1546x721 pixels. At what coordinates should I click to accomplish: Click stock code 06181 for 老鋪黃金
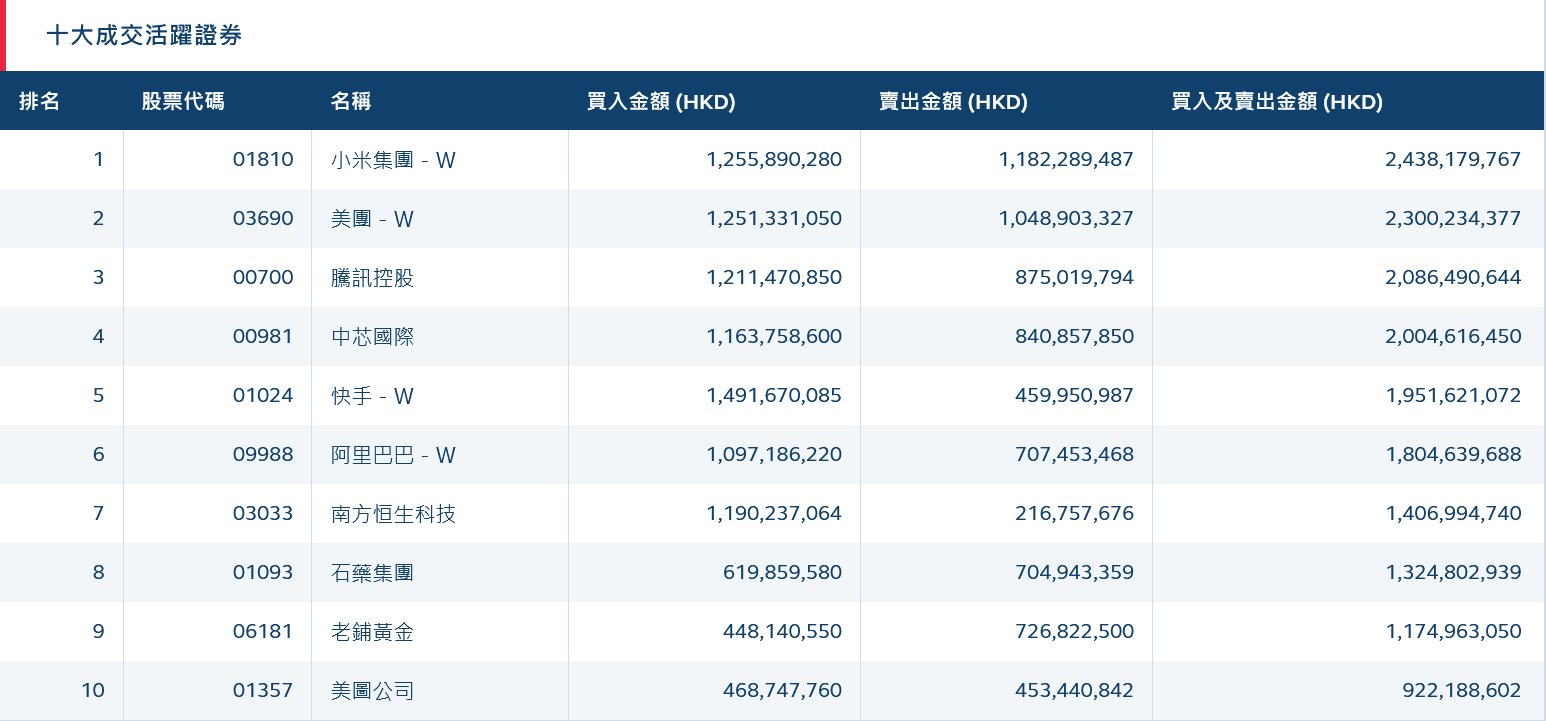pyautogui.click(x=262, y=632)
